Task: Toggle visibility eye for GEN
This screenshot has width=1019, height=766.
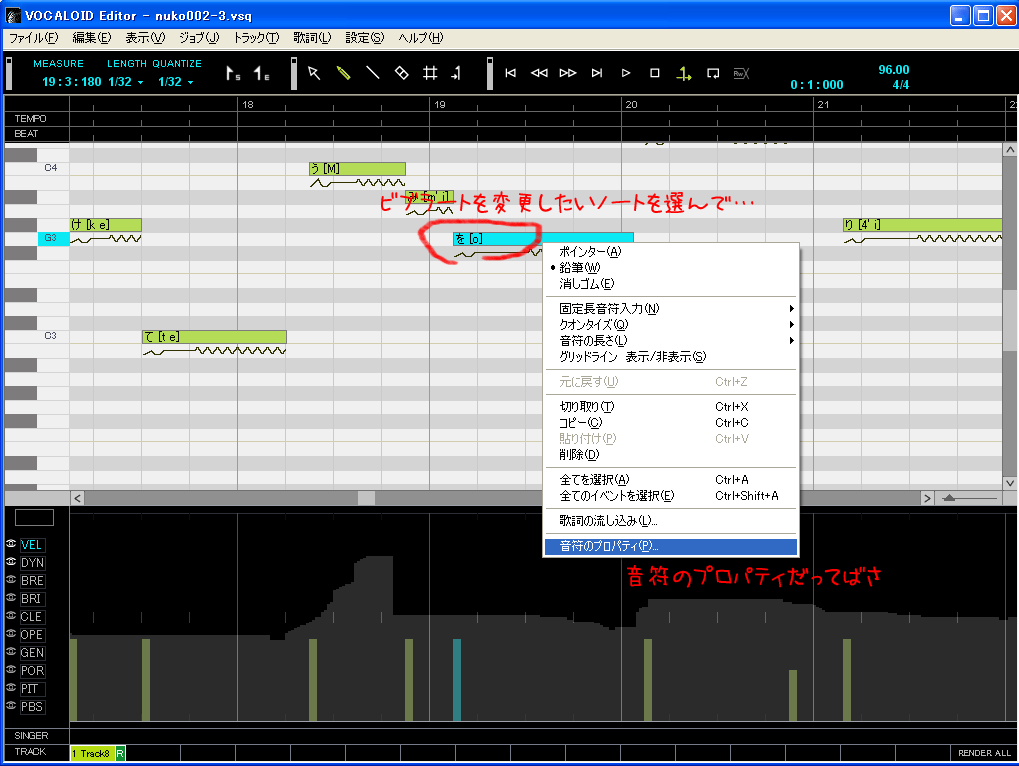Action: click(x=11, y=652)
